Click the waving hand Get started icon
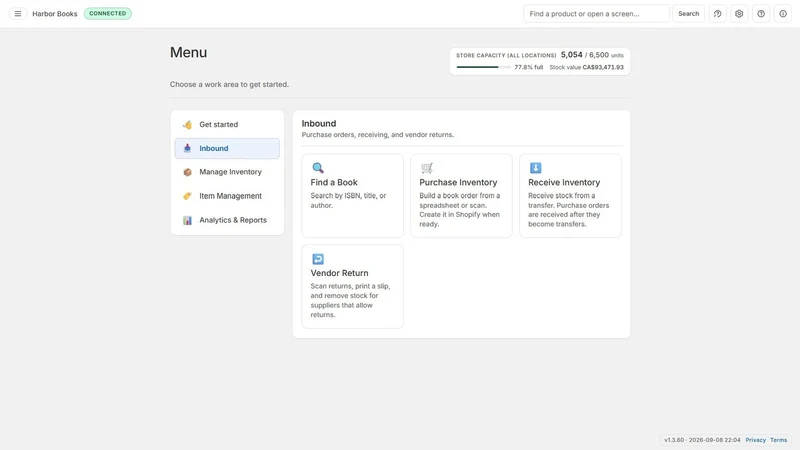 [x=187, y=124]
